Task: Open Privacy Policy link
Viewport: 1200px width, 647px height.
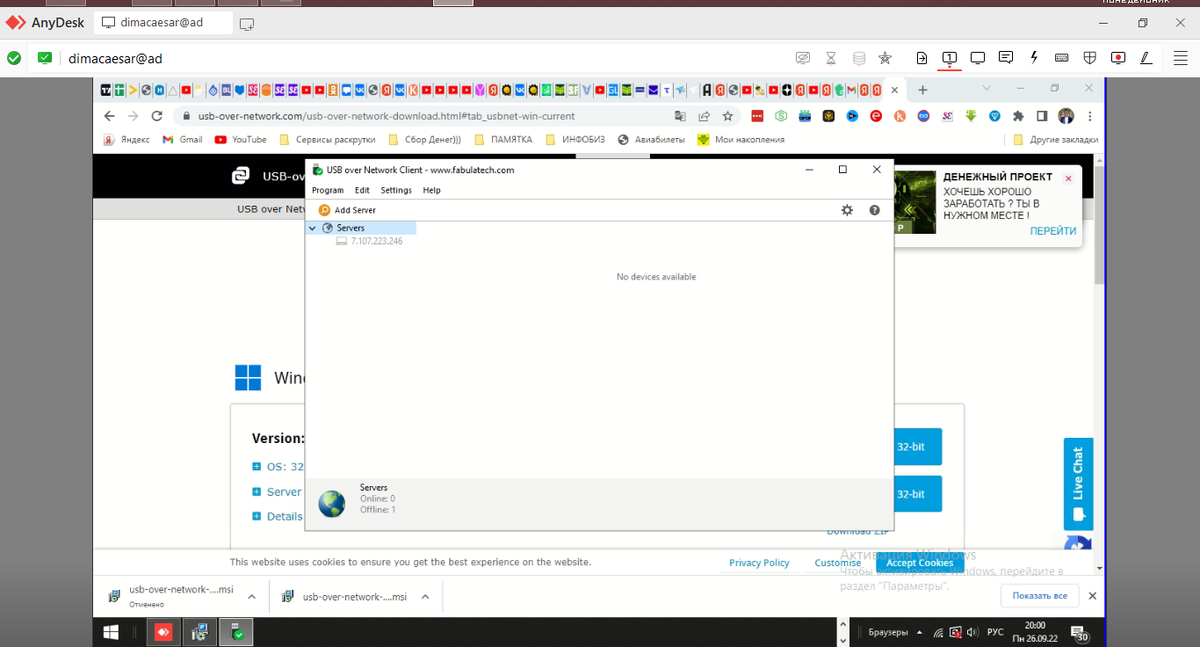Action: [759, 563]
